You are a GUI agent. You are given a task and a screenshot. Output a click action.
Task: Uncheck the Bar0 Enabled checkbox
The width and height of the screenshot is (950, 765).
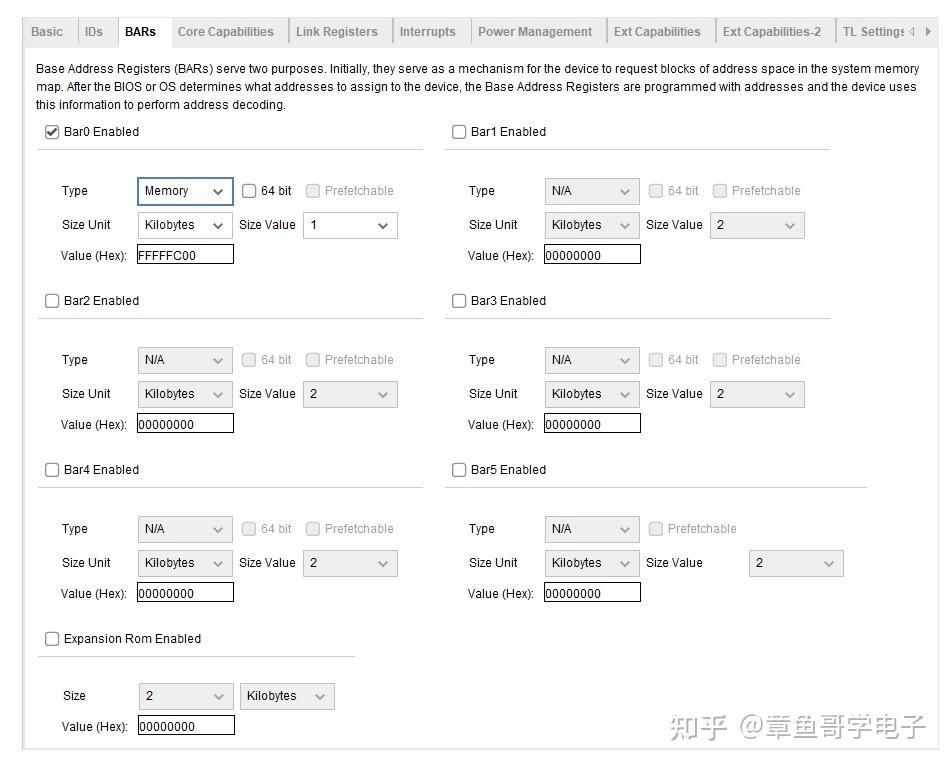pos(52,132)
